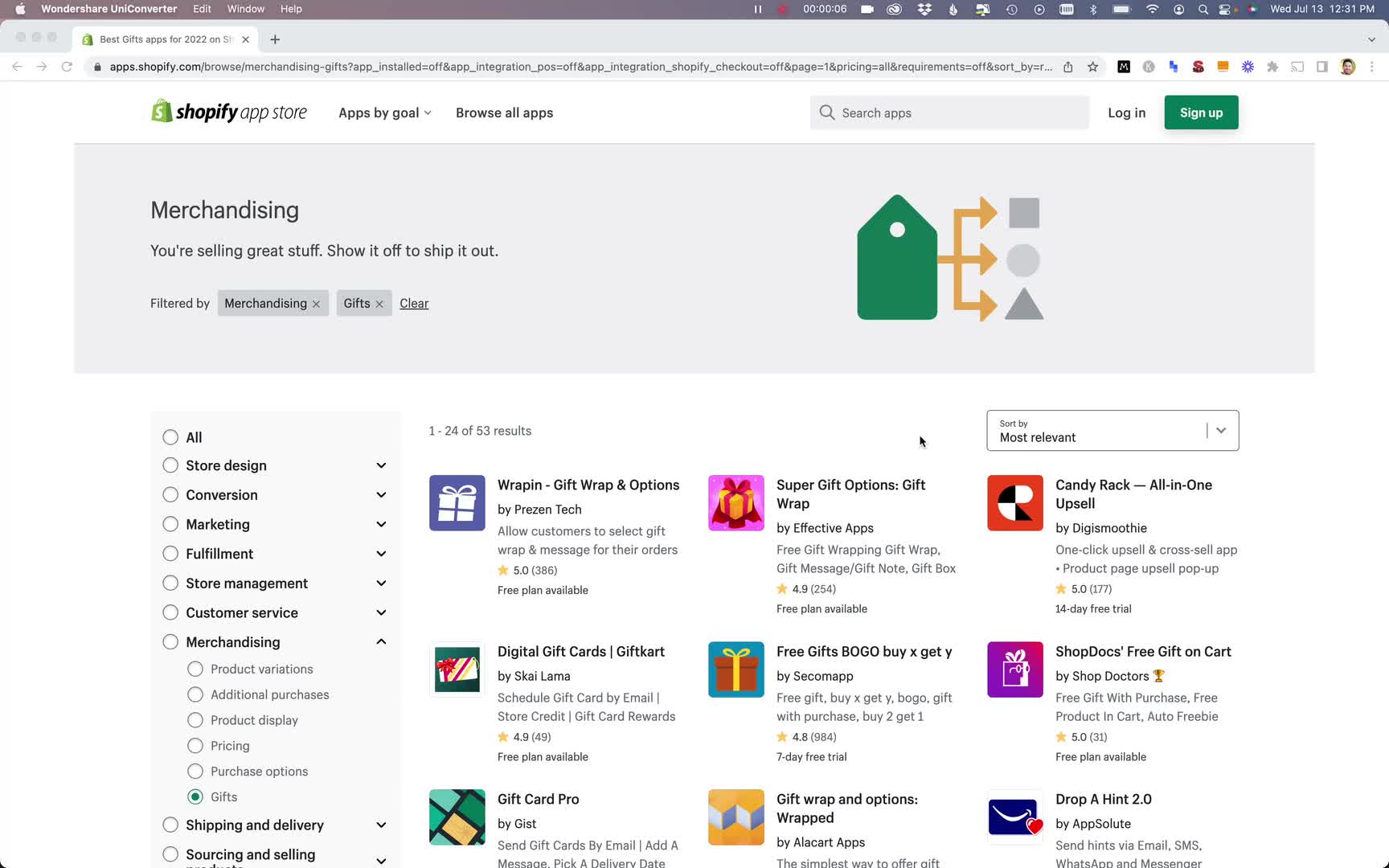This screenshot has width=1389, height=868.
Task: Open the new tab plus button
Action: pos(275,39)
